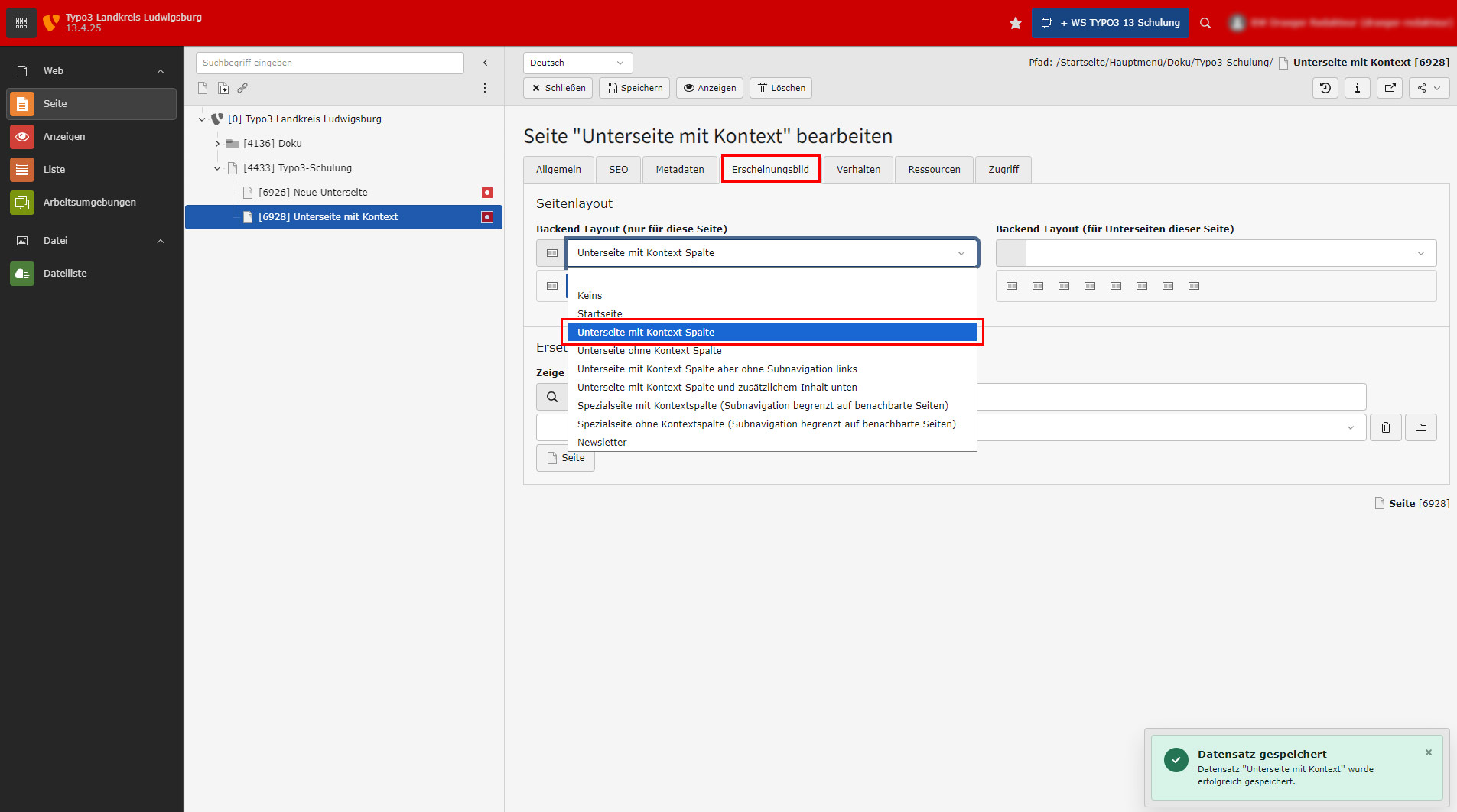Viewport: 1457px width, 812px height.
Task: Select 'Unterseite ohne Kontext Spalte' option
Action: (649, 351)
